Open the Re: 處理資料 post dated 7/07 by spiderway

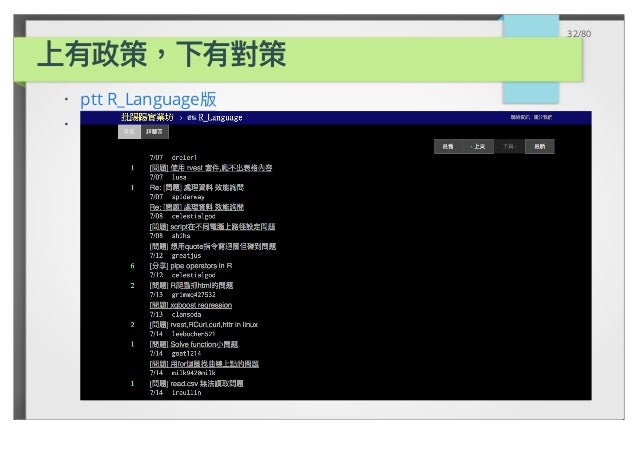(x=197, y=188)
